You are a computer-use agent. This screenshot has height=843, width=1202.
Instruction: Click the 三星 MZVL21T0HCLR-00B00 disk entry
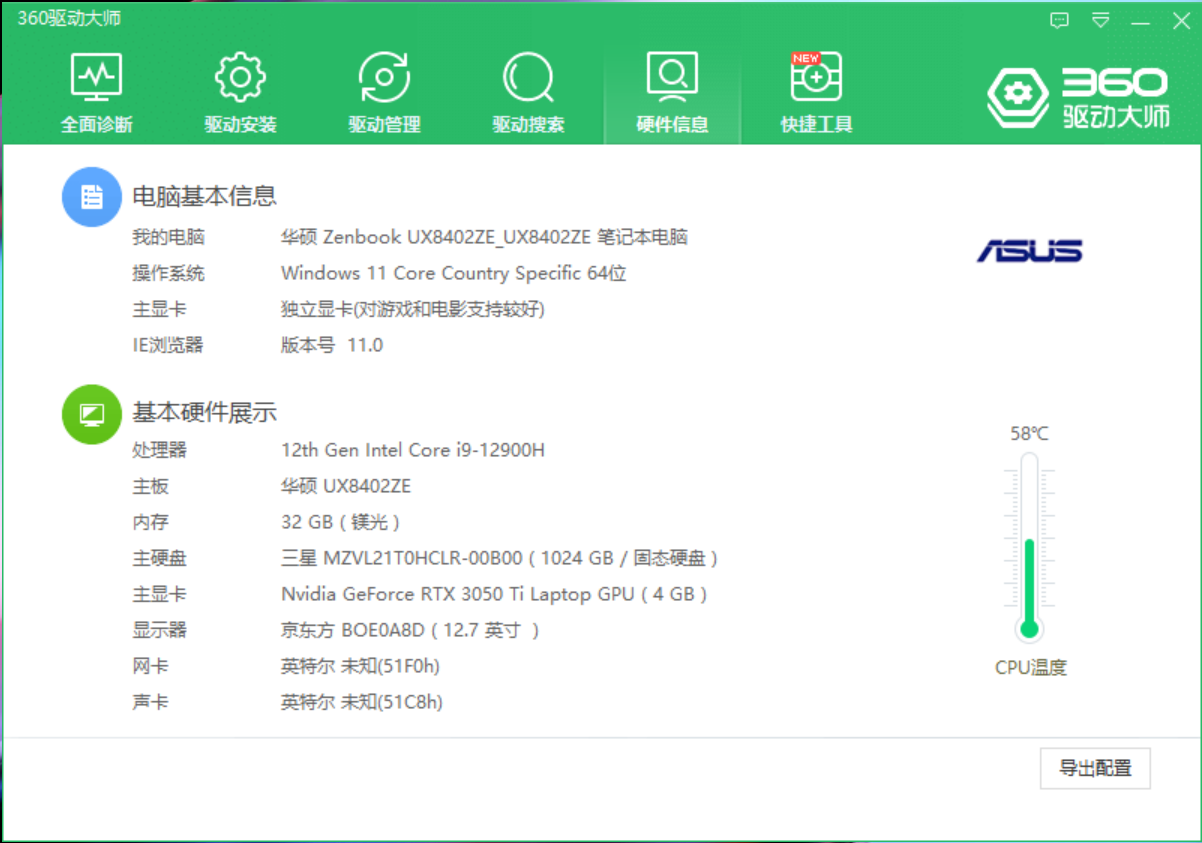(x=500, y=558)
